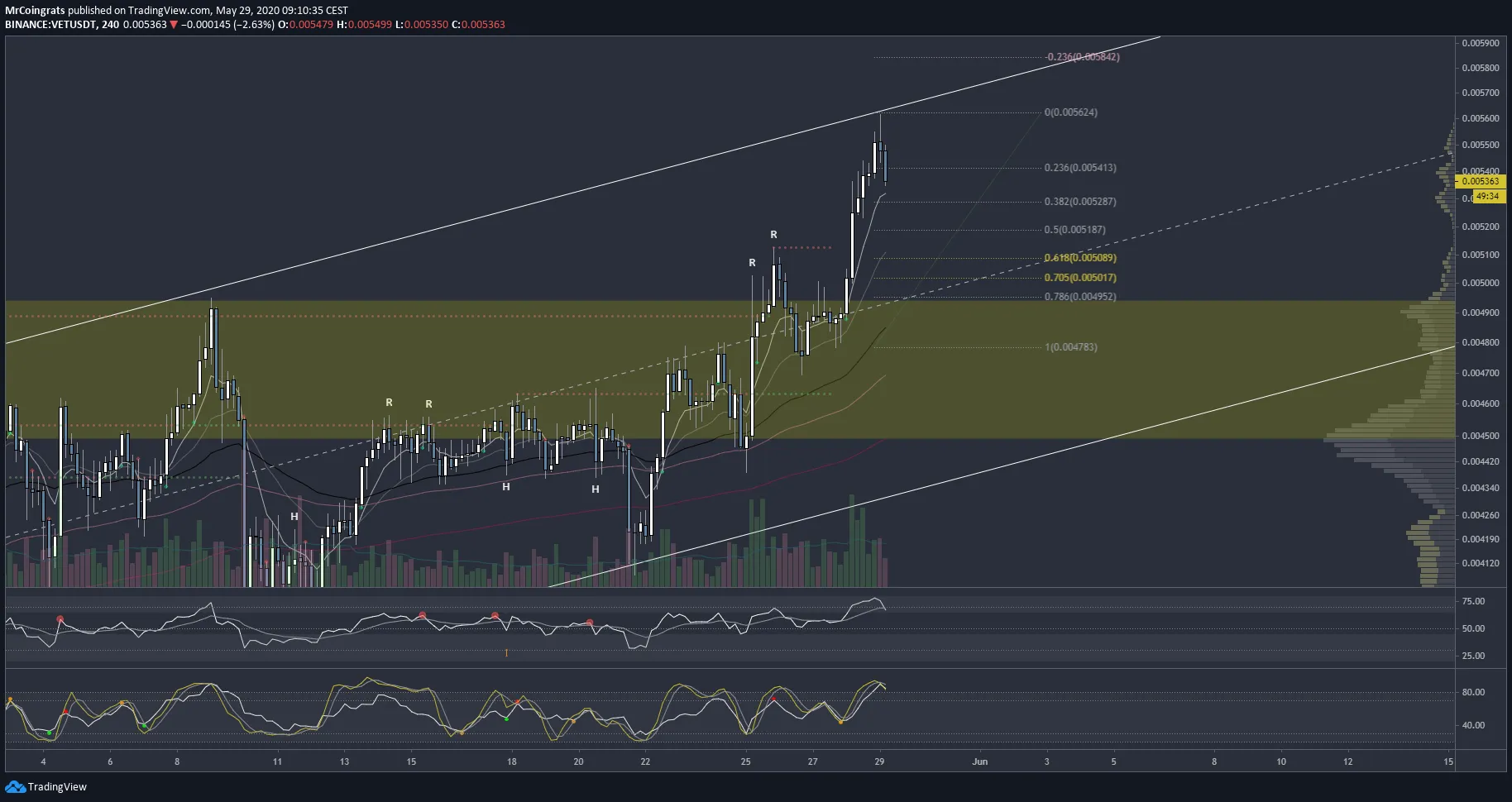Select the highest R marker near May 26
Image resolution: width=1512 pixels, height=802 pixels.
click(773, 235)
